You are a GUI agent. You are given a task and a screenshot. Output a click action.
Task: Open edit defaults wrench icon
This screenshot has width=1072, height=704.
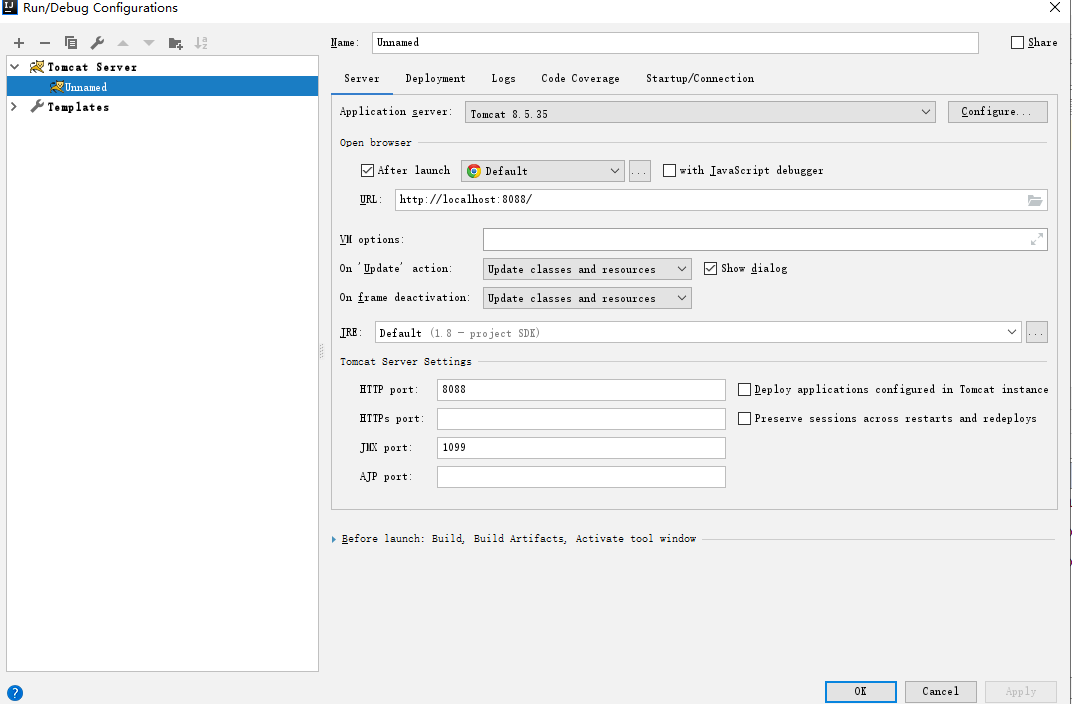[x=97, y=43]
